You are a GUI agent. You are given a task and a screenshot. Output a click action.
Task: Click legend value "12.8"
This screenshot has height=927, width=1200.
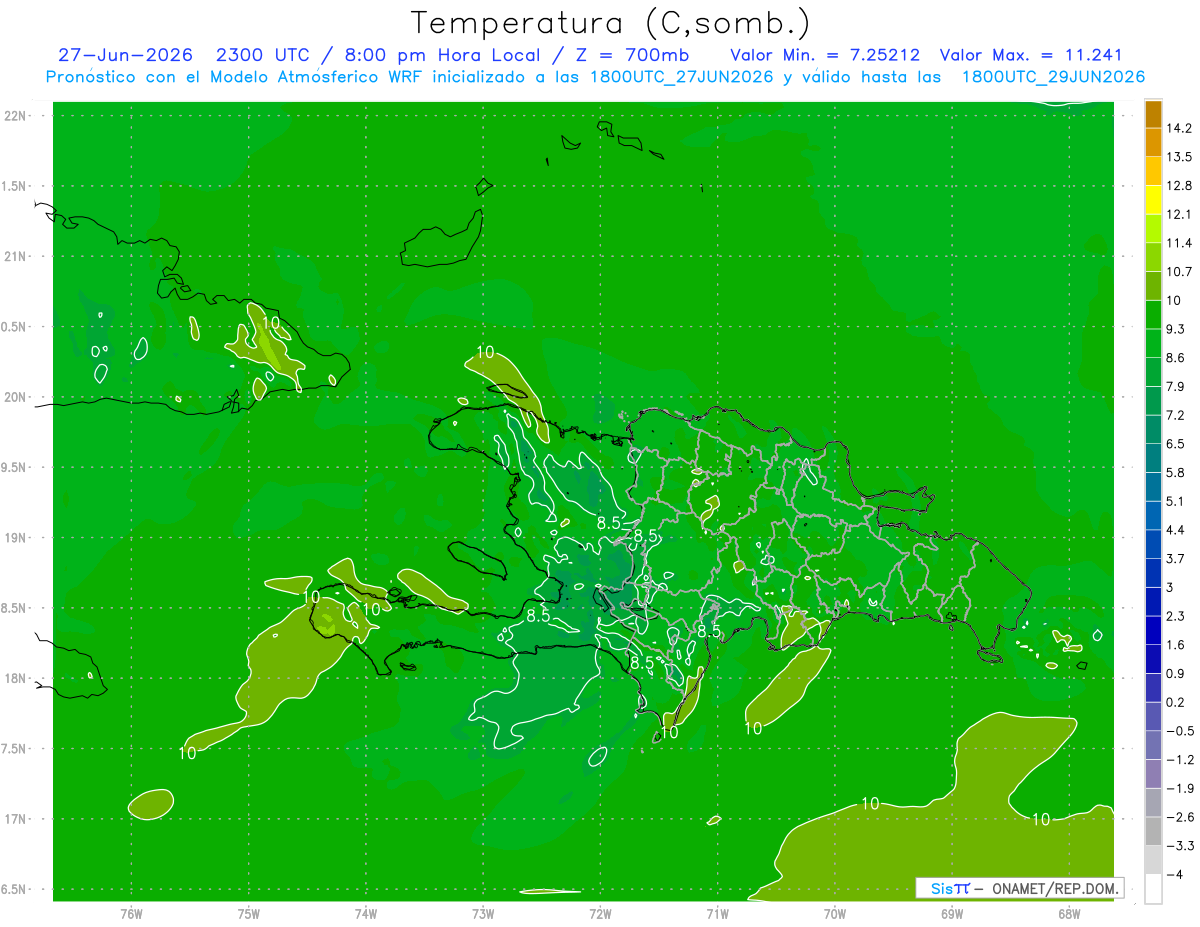pos(1180,185)
